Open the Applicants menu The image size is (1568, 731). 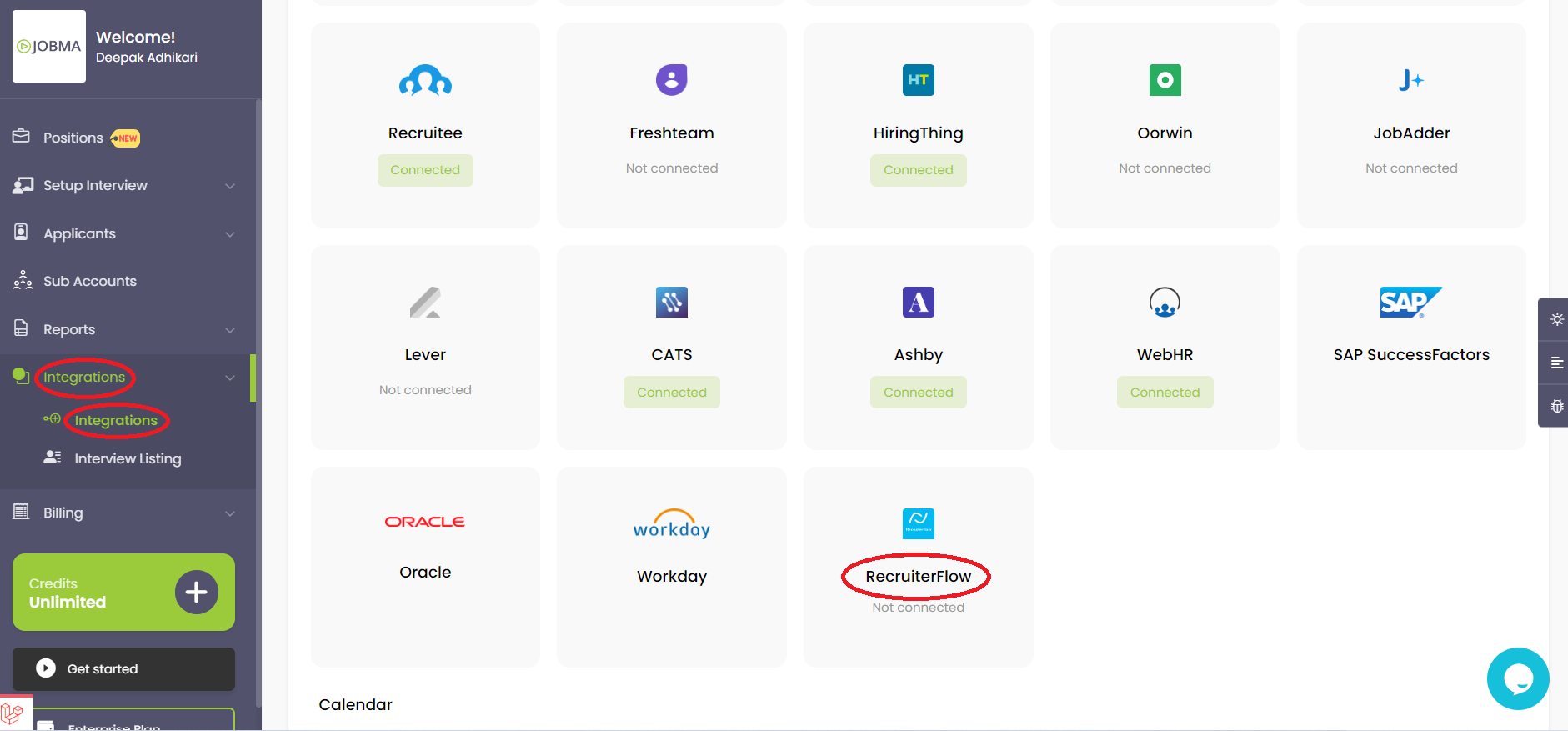[79, 233]
